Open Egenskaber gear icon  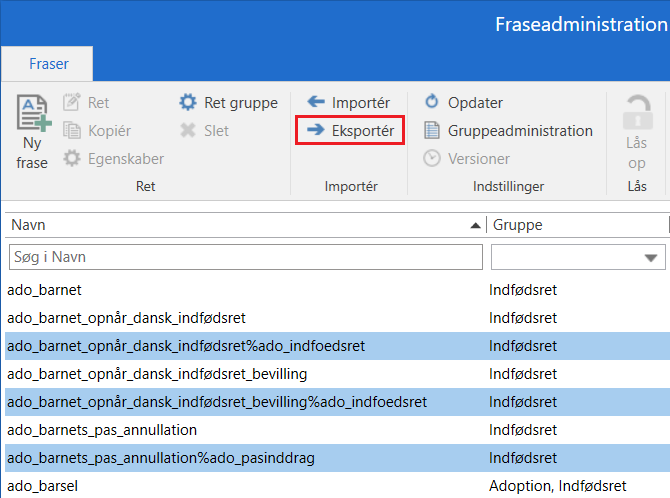[71, 158]
